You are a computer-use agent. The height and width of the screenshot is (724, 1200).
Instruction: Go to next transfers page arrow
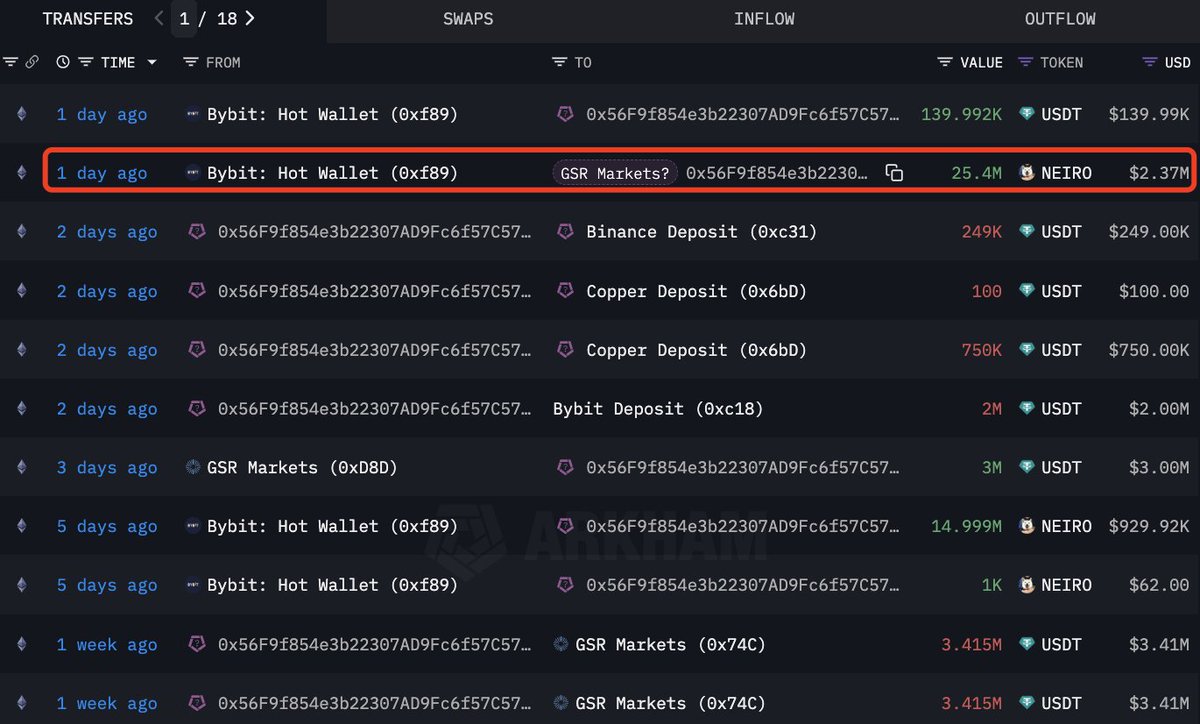pos(249,19)
